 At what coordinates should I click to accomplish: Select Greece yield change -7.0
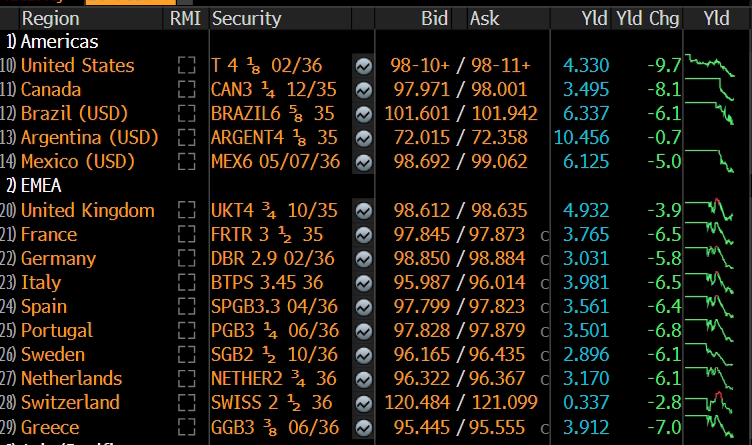pyautogui.click(x=664, y=427)
